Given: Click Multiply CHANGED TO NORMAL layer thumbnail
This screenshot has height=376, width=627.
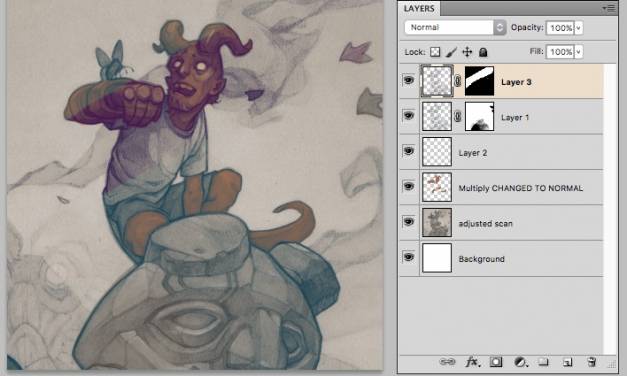Looking at the screenshot, I should tap(437, 187).
